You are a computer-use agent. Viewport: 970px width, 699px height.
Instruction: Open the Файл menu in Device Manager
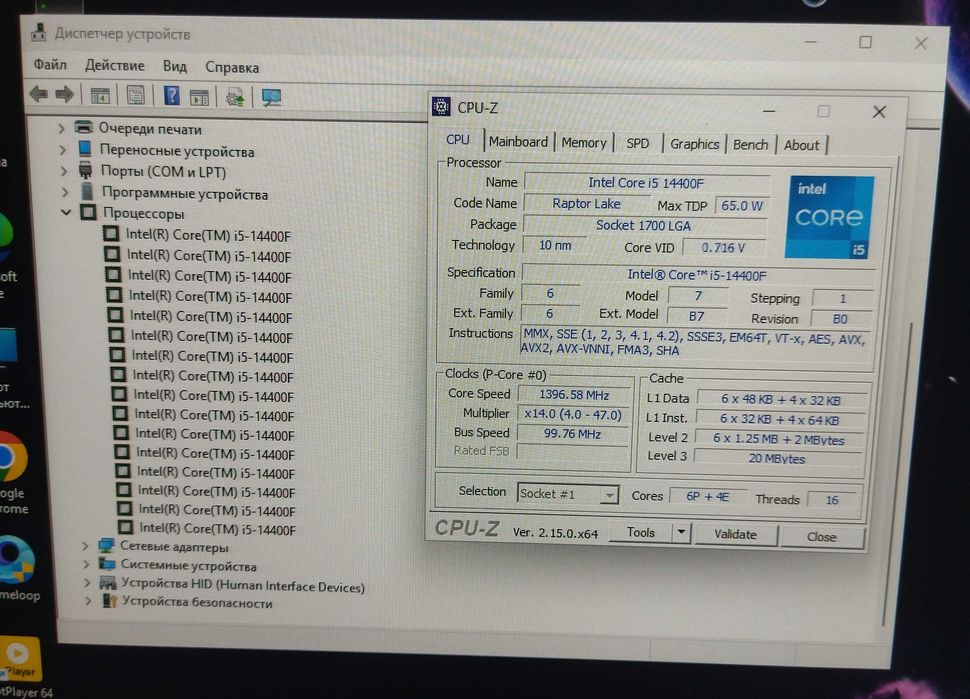click(50, 64)
